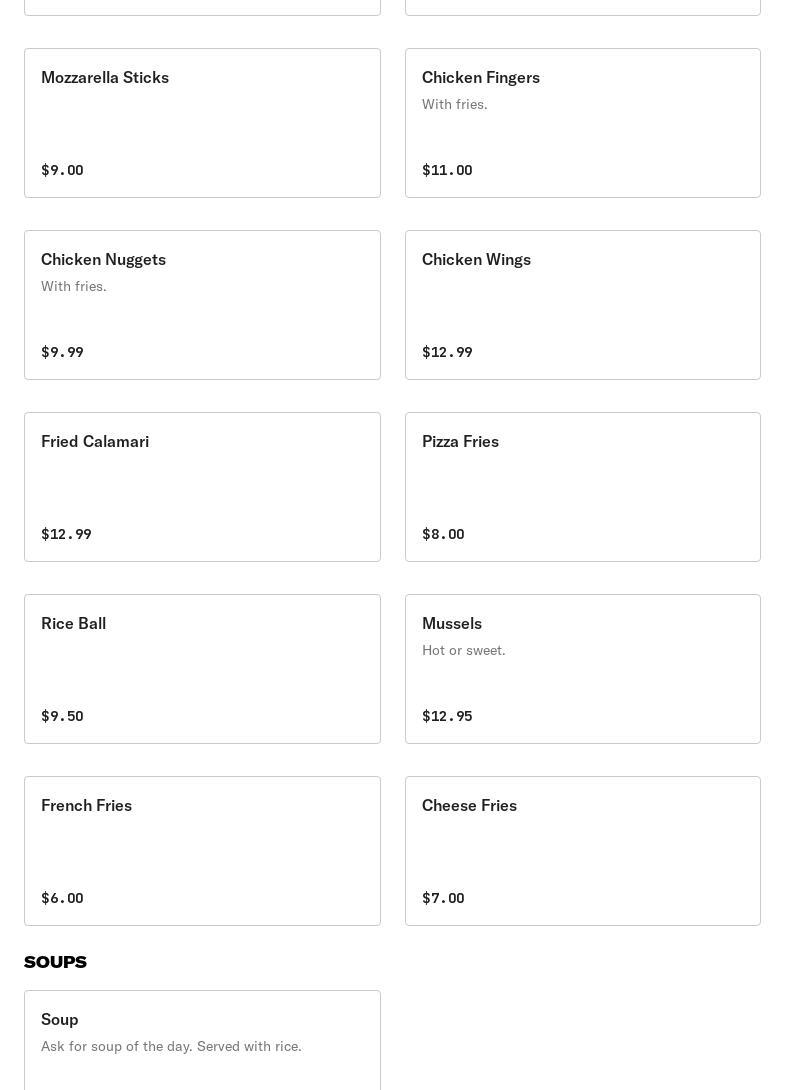Open the Mozzarella Sticks menu item
785x1090 pixels.
[x=202, y=122]
